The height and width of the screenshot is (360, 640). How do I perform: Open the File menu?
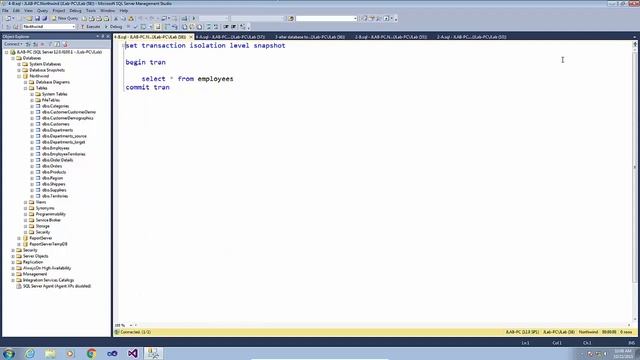5,11
